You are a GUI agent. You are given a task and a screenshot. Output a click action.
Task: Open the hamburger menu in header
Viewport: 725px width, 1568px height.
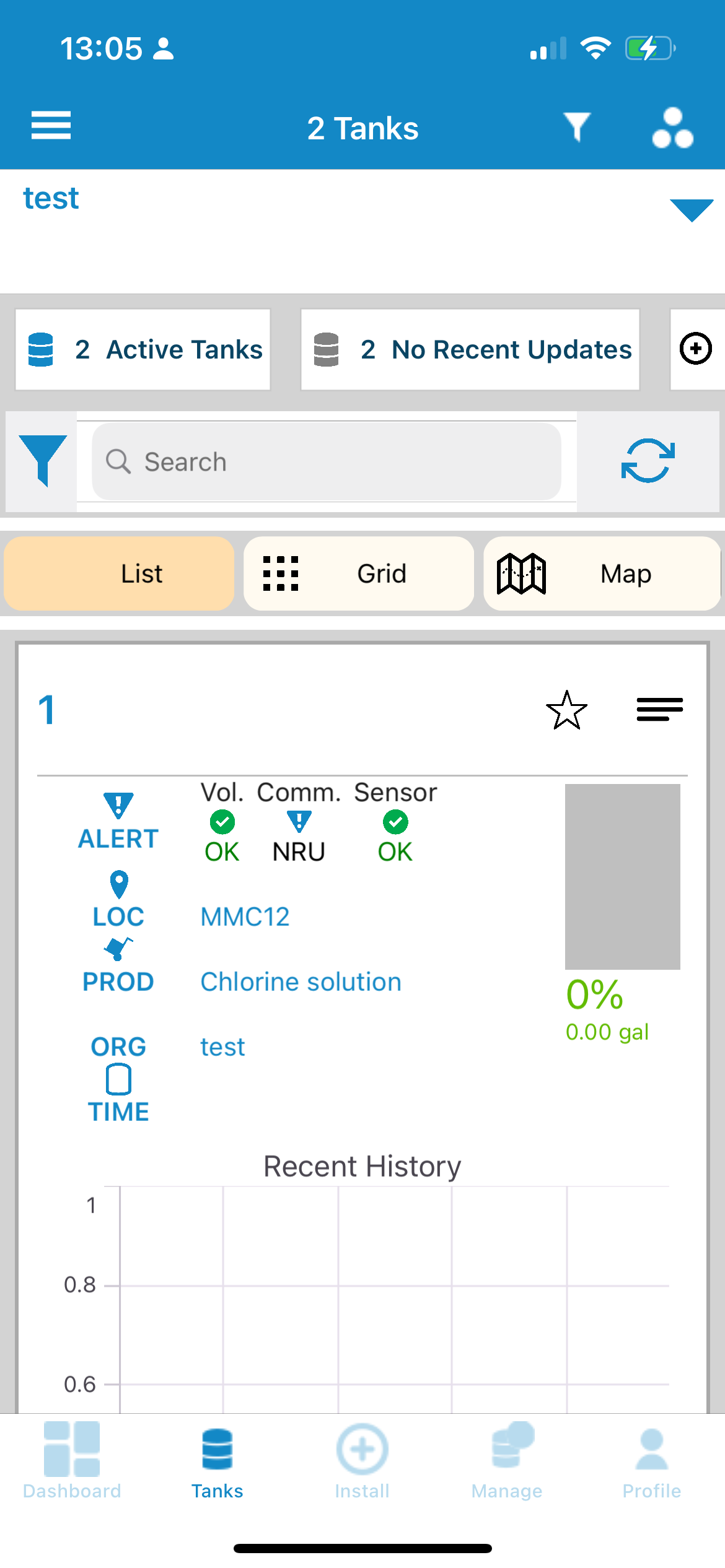51,126
